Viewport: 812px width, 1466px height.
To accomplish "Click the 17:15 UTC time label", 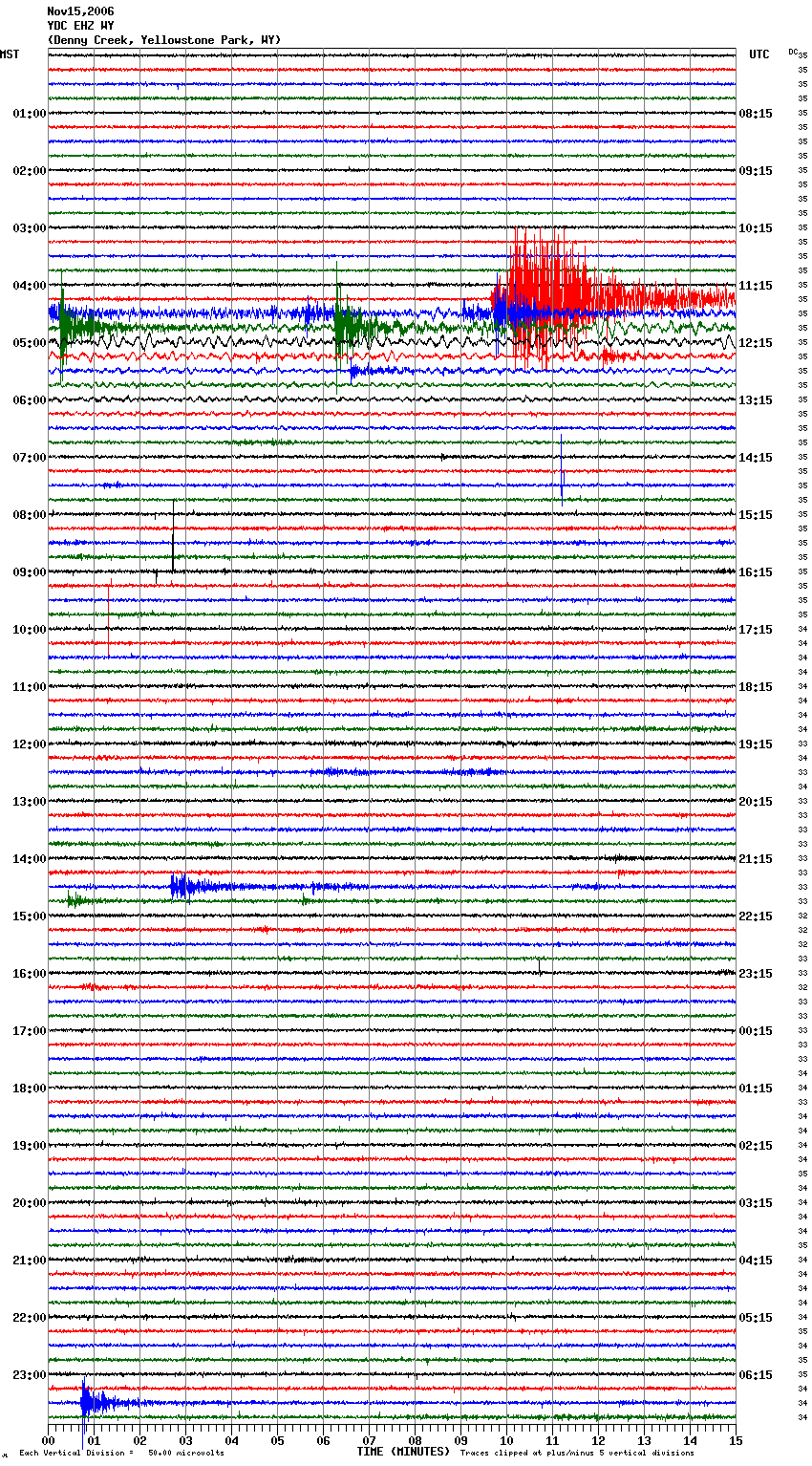I will [756, 630].
